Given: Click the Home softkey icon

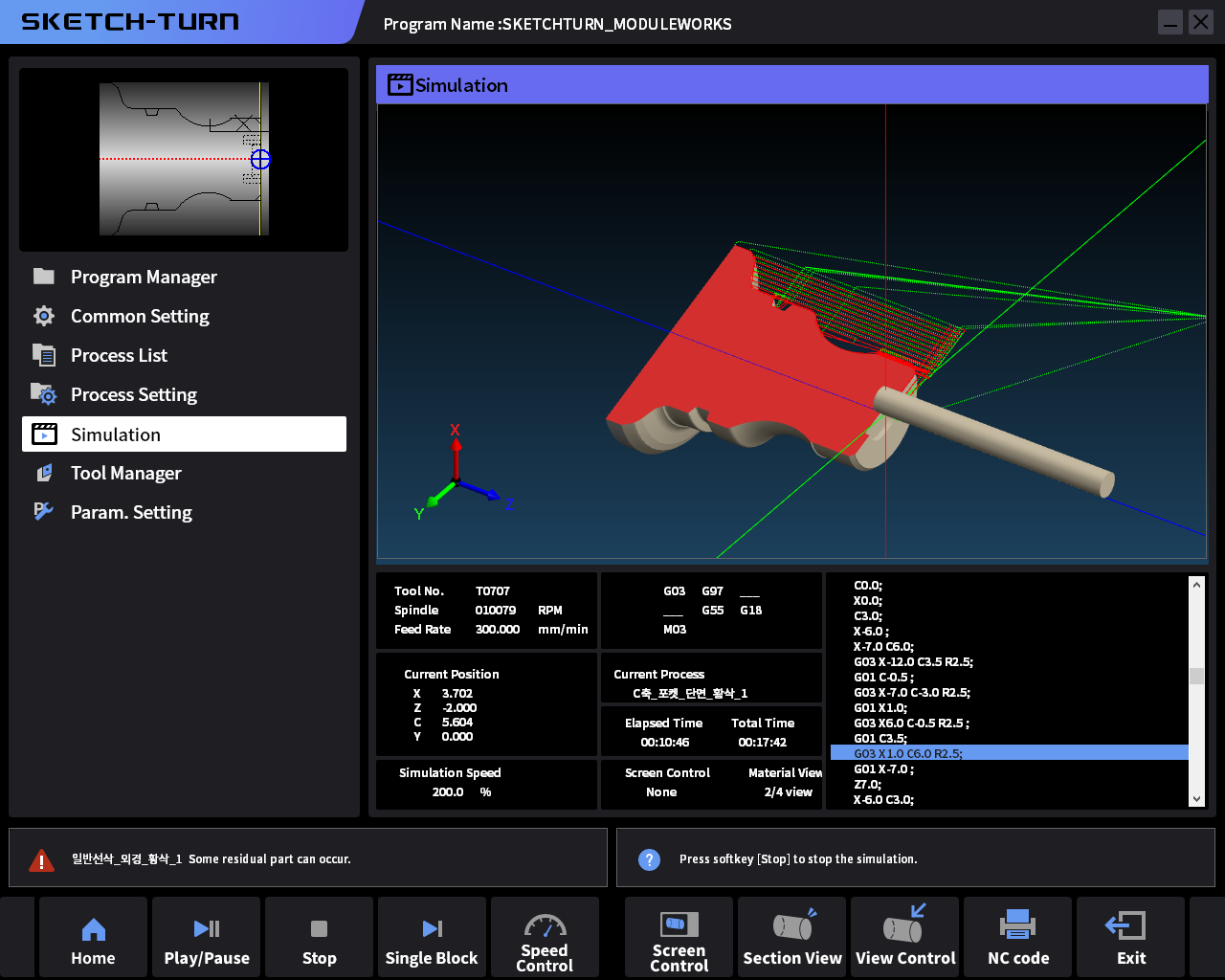Looking at the screenshot, I should click(93, 929).
